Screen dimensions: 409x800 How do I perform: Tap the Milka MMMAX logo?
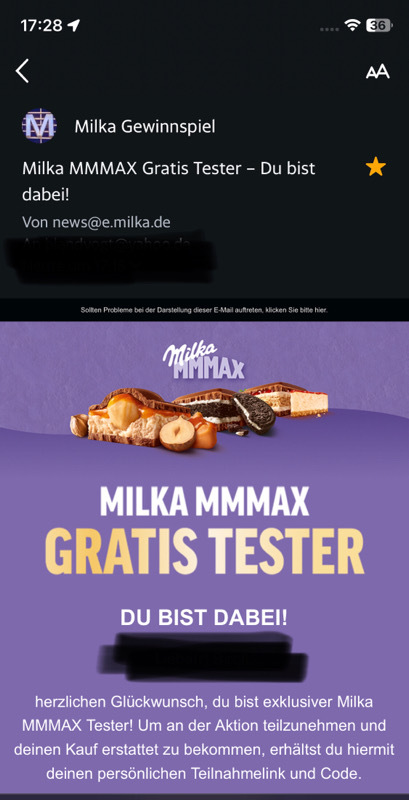click(203, 361)
